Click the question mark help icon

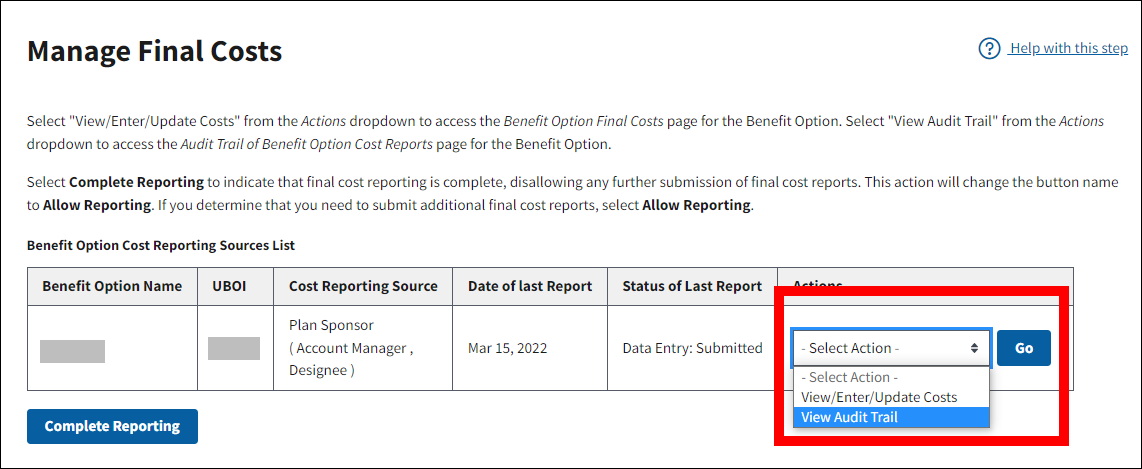[x=989, y=49]
